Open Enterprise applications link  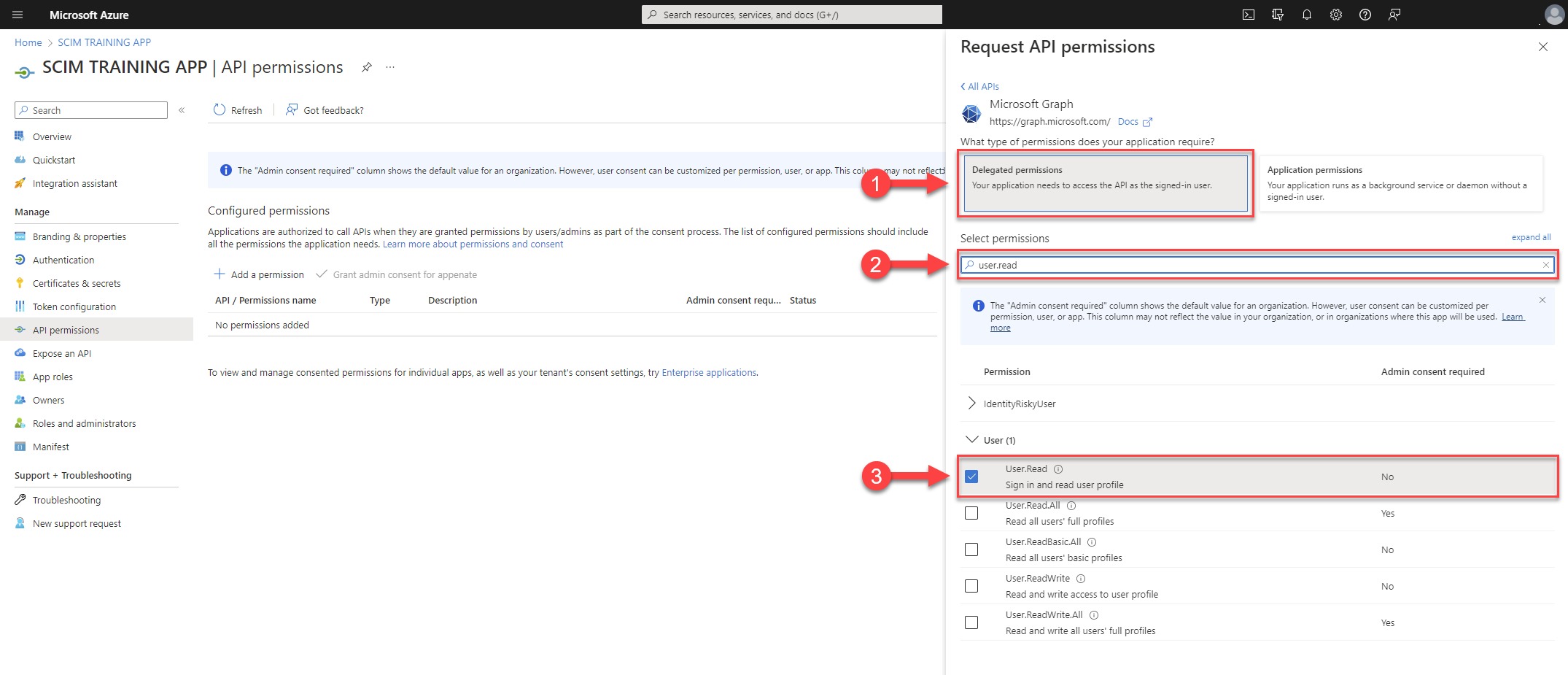coord(709,372)
